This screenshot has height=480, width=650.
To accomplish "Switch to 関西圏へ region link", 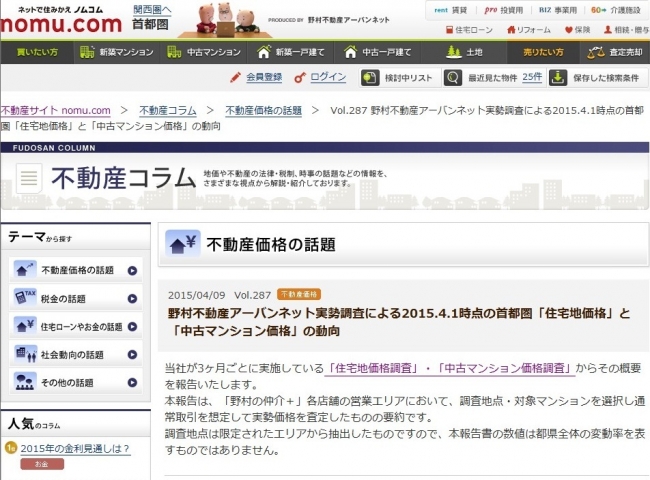I will [x=152, y=10].
